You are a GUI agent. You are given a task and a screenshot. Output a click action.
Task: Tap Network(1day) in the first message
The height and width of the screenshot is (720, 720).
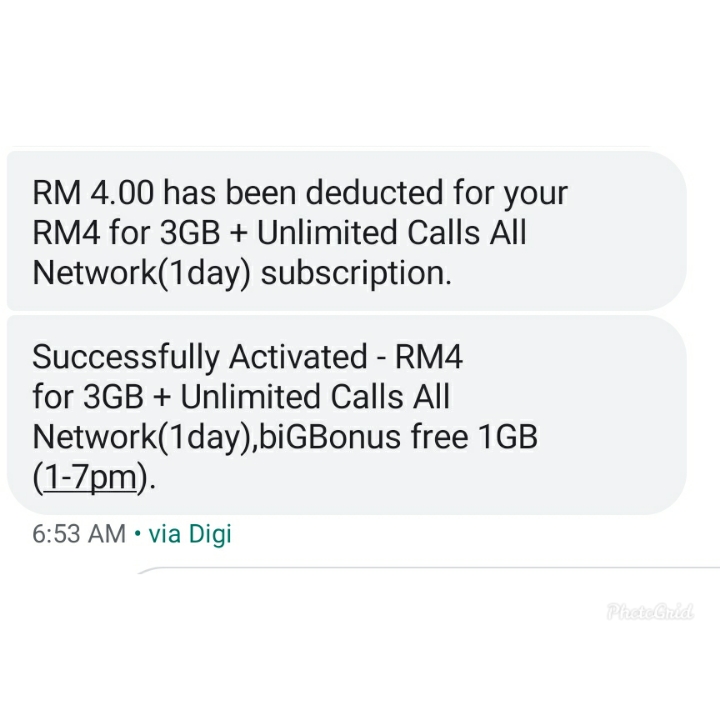pos(142,273)
